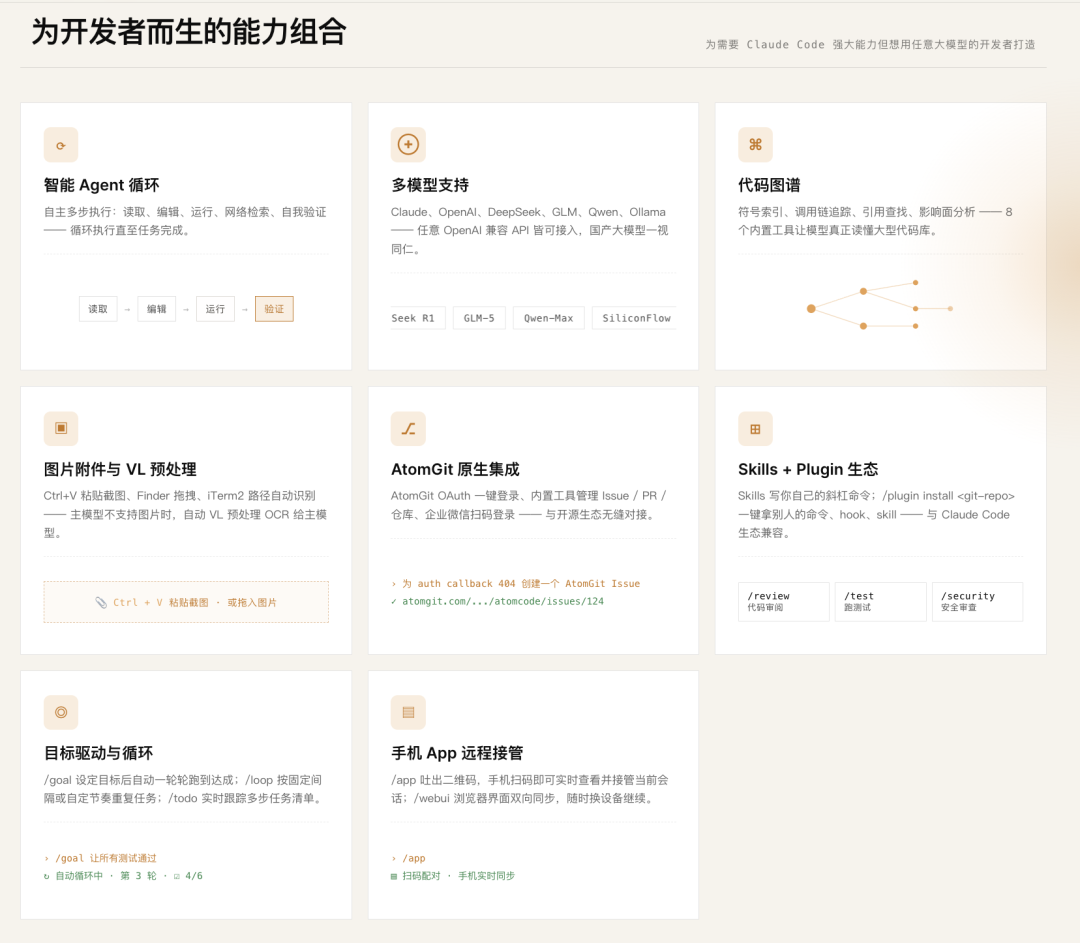This screenshot has height=943, width=1080.
Task: Click the Qwen-Max model tag
Action: [548, 318]
